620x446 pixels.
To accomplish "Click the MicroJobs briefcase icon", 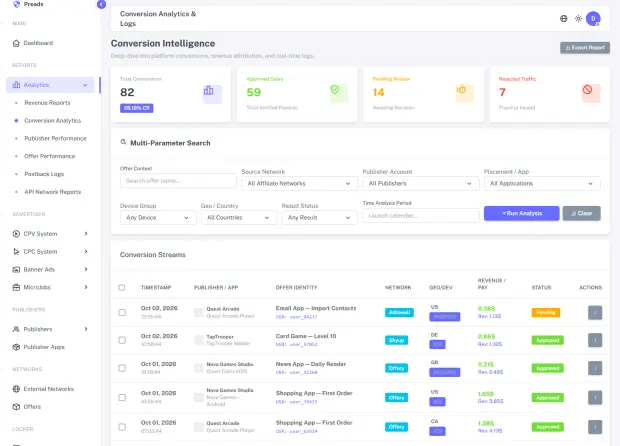I will click(x=16, y=287).
